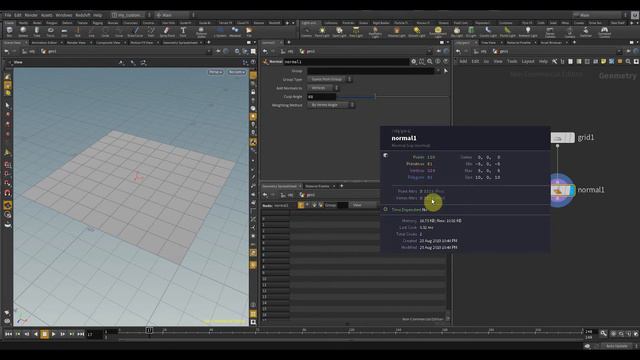Switch to the Composite View tab
This screenshot has height=360, width=640.
pos(108,42)
